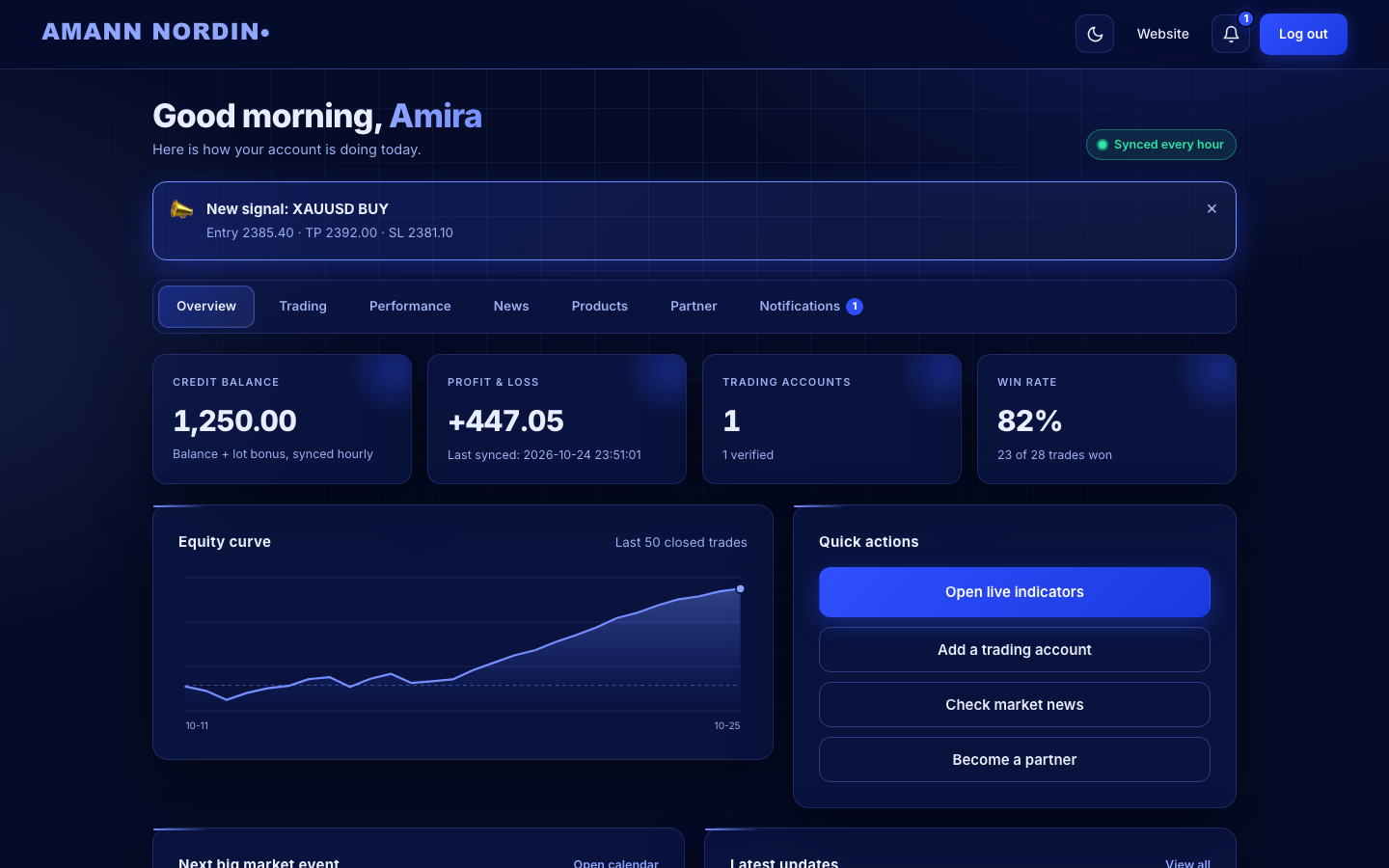1389x868 pixels.
Task: Click Add a trading account
Action: pyautogui.click(x=1015, y=650)
